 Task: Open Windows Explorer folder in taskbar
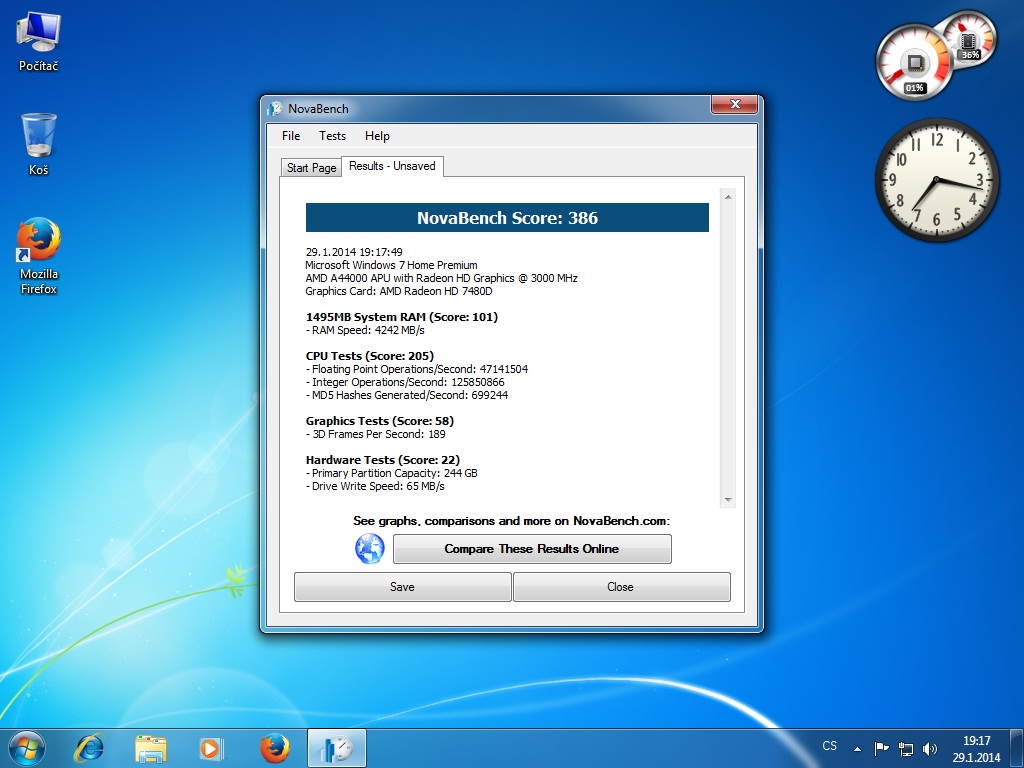point(151,748)
